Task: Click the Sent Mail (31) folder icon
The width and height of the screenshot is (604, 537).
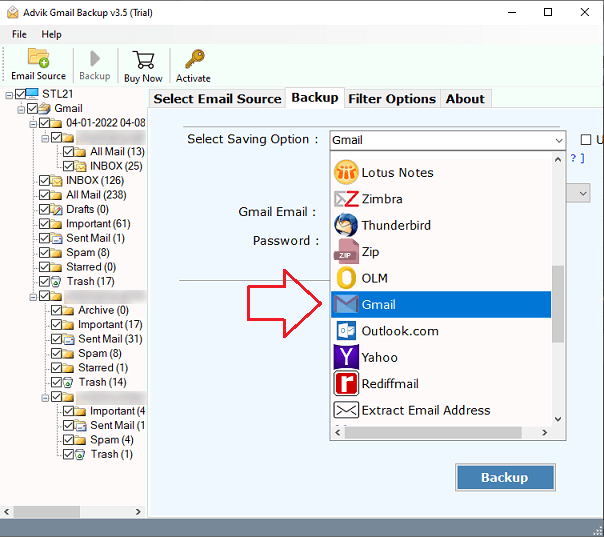Action: coord(68,339)
